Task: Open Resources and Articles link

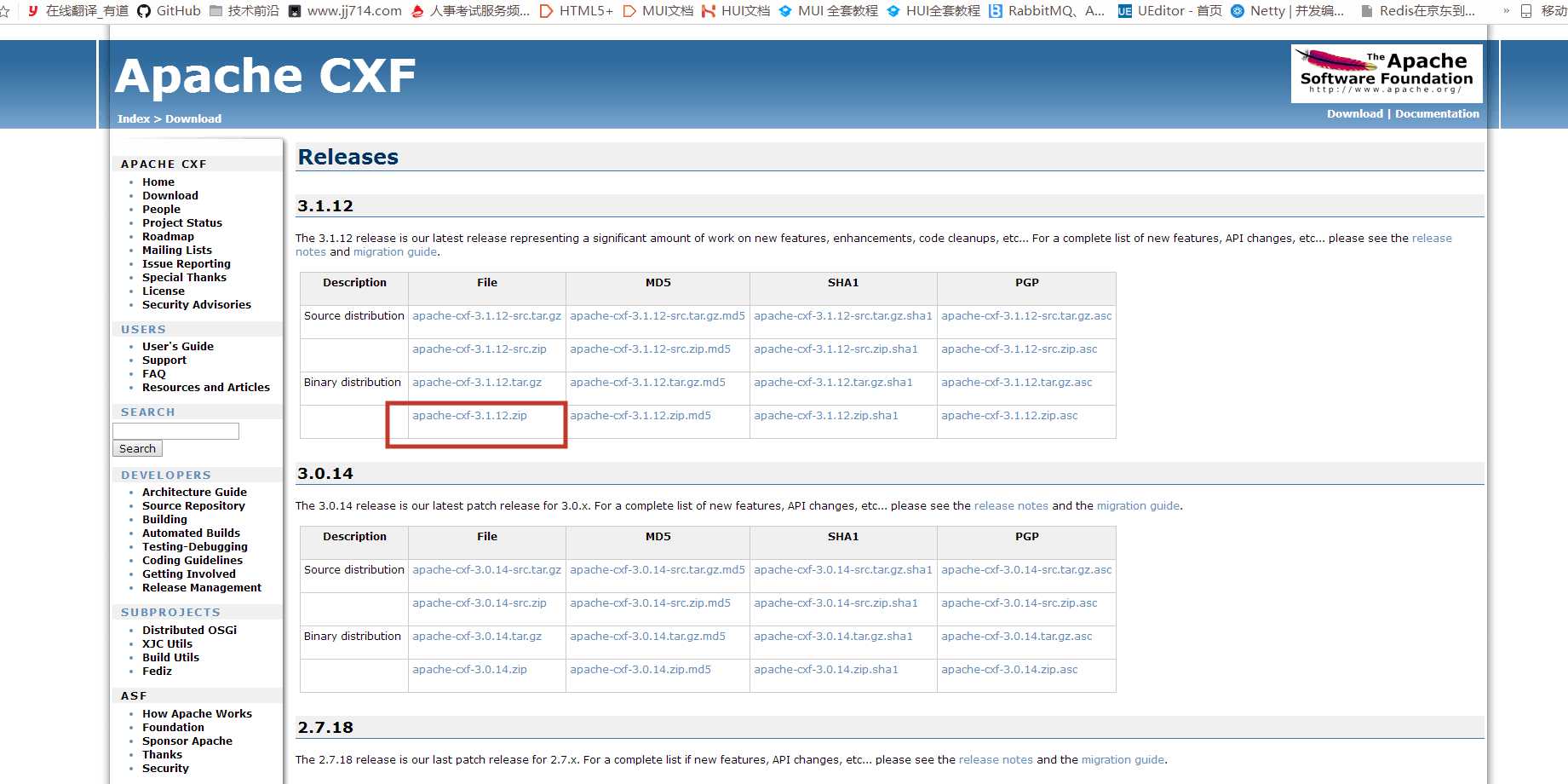Action: coord(206,387)
